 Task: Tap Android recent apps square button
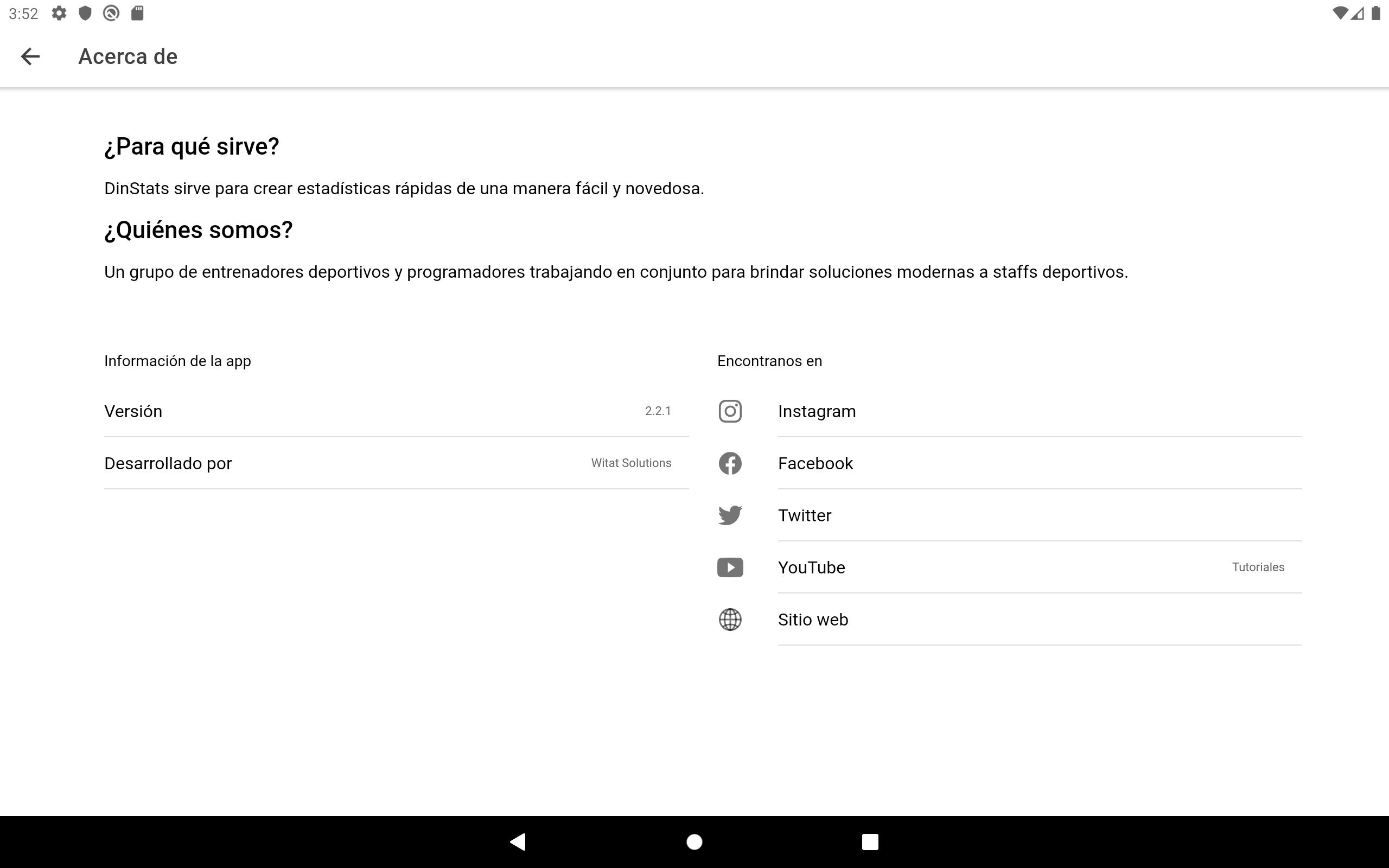tap(870, 841)
